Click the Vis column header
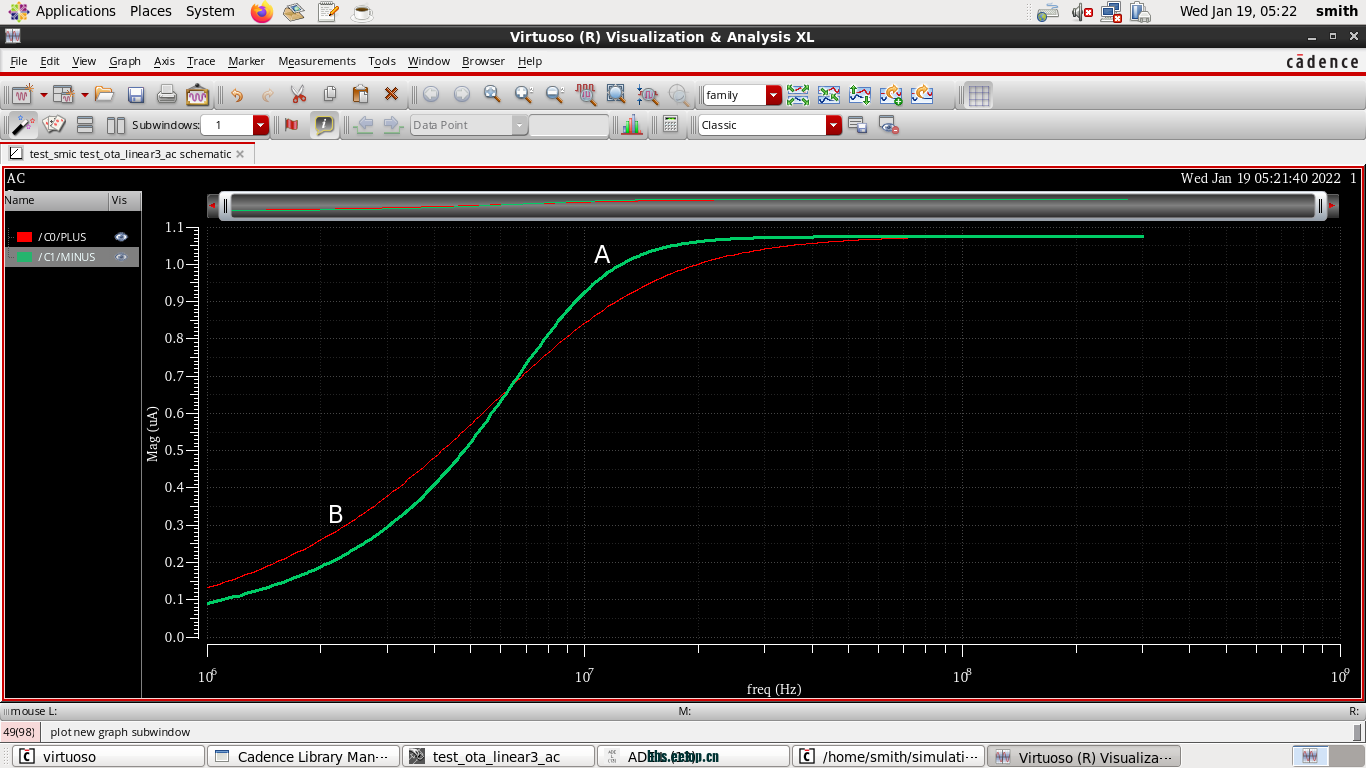The height and width of the screenshot is (768, 1366). pos(124,200)
